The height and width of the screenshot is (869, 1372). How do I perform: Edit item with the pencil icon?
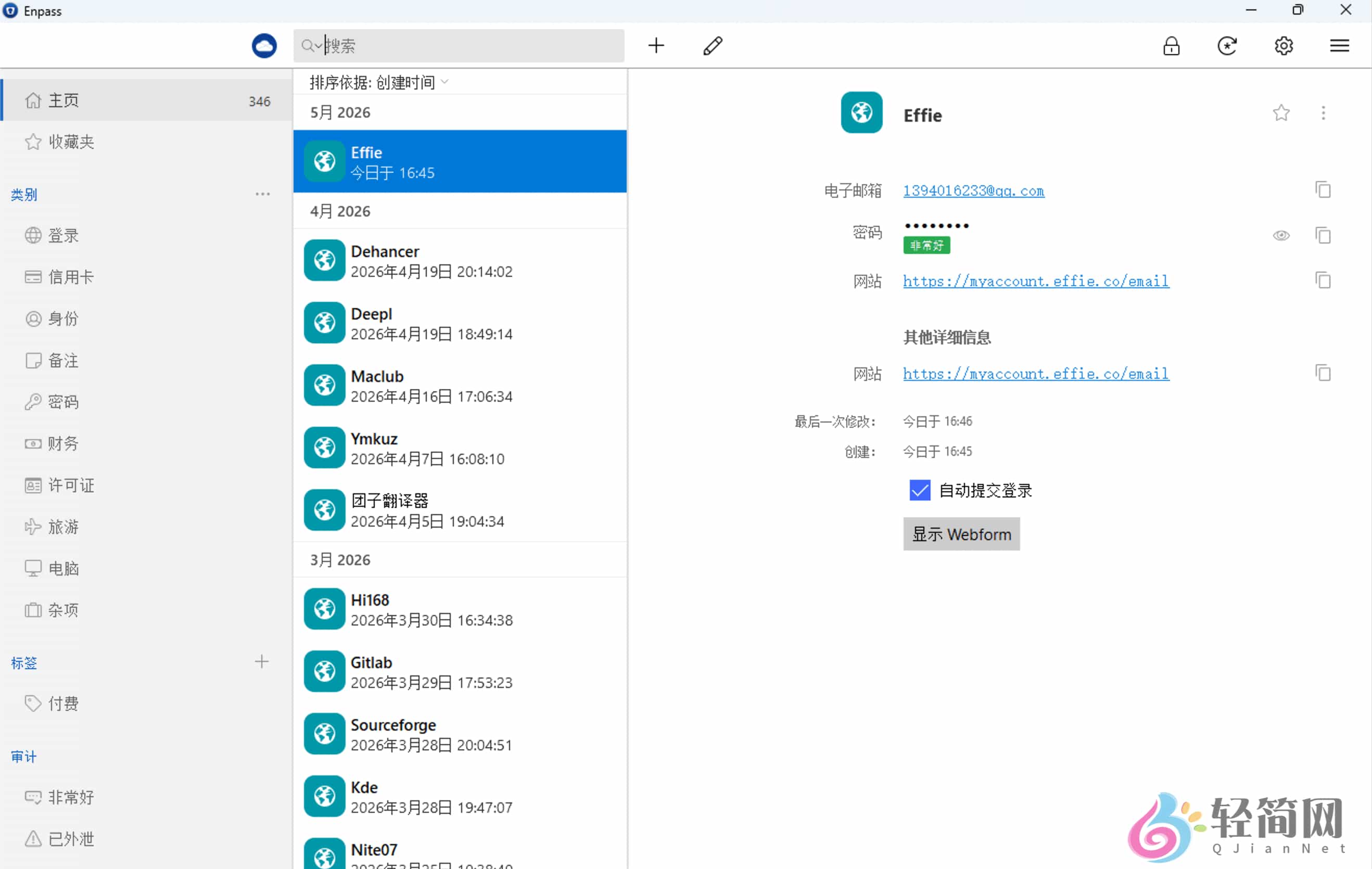click(x=713, y=46)
